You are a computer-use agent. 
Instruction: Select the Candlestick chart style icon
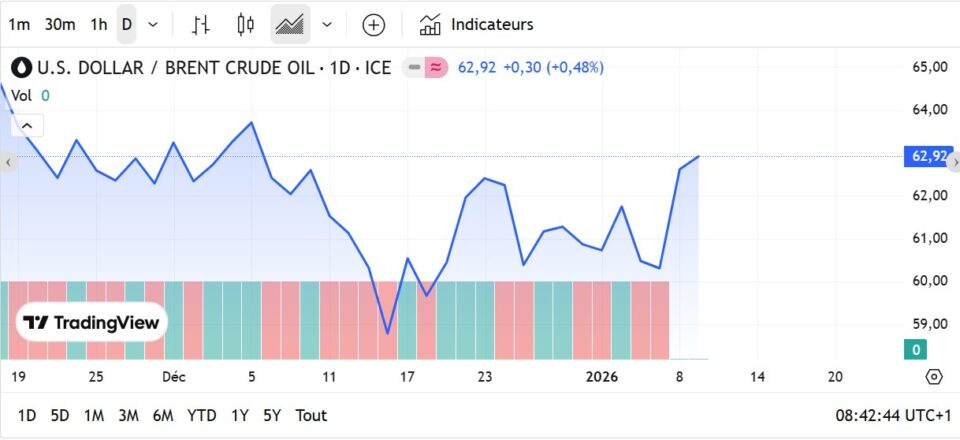pos(246,25)
